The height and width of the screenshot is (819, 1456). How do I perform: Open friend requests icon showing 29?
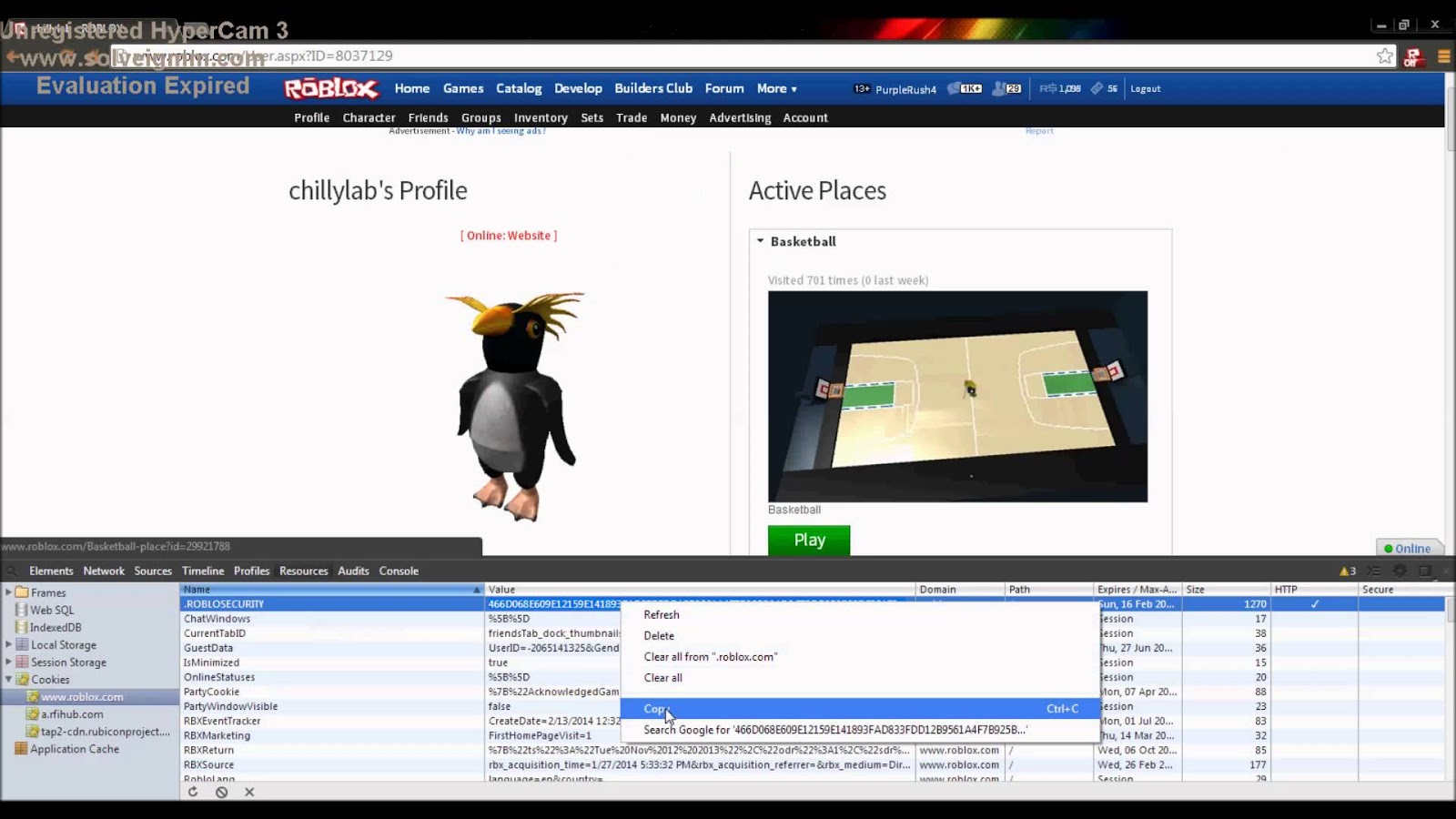pyautogui.click(x=1006, y=88)
